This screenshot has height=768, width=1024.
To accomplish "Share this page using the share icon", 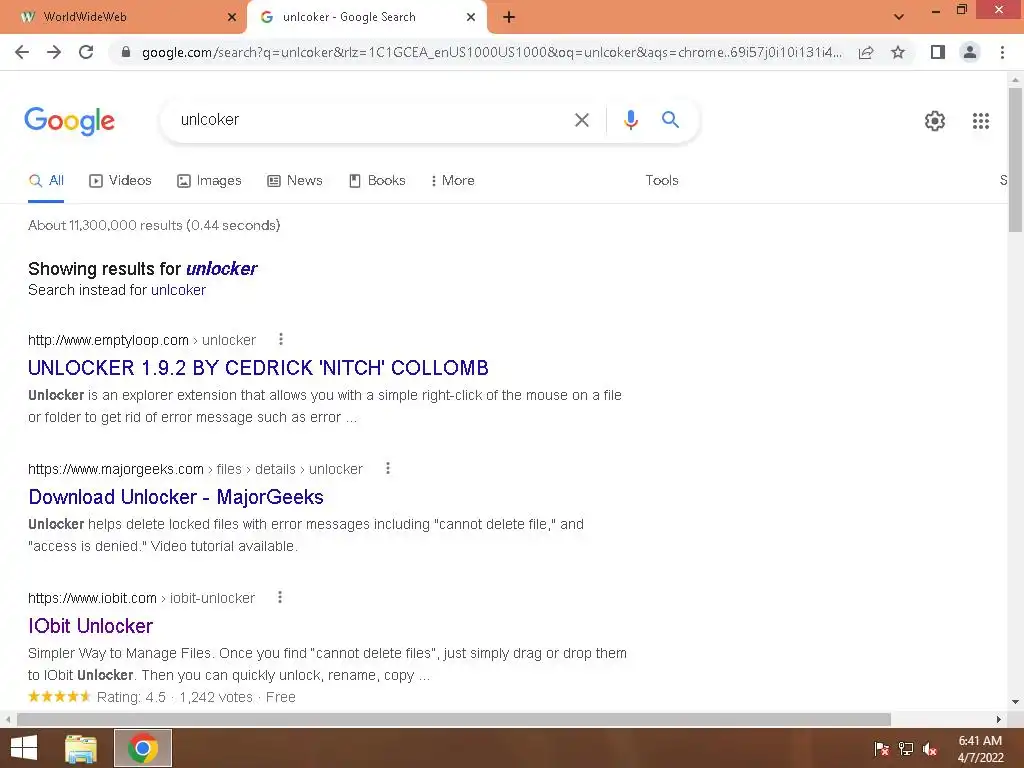I will coord(866,52).
